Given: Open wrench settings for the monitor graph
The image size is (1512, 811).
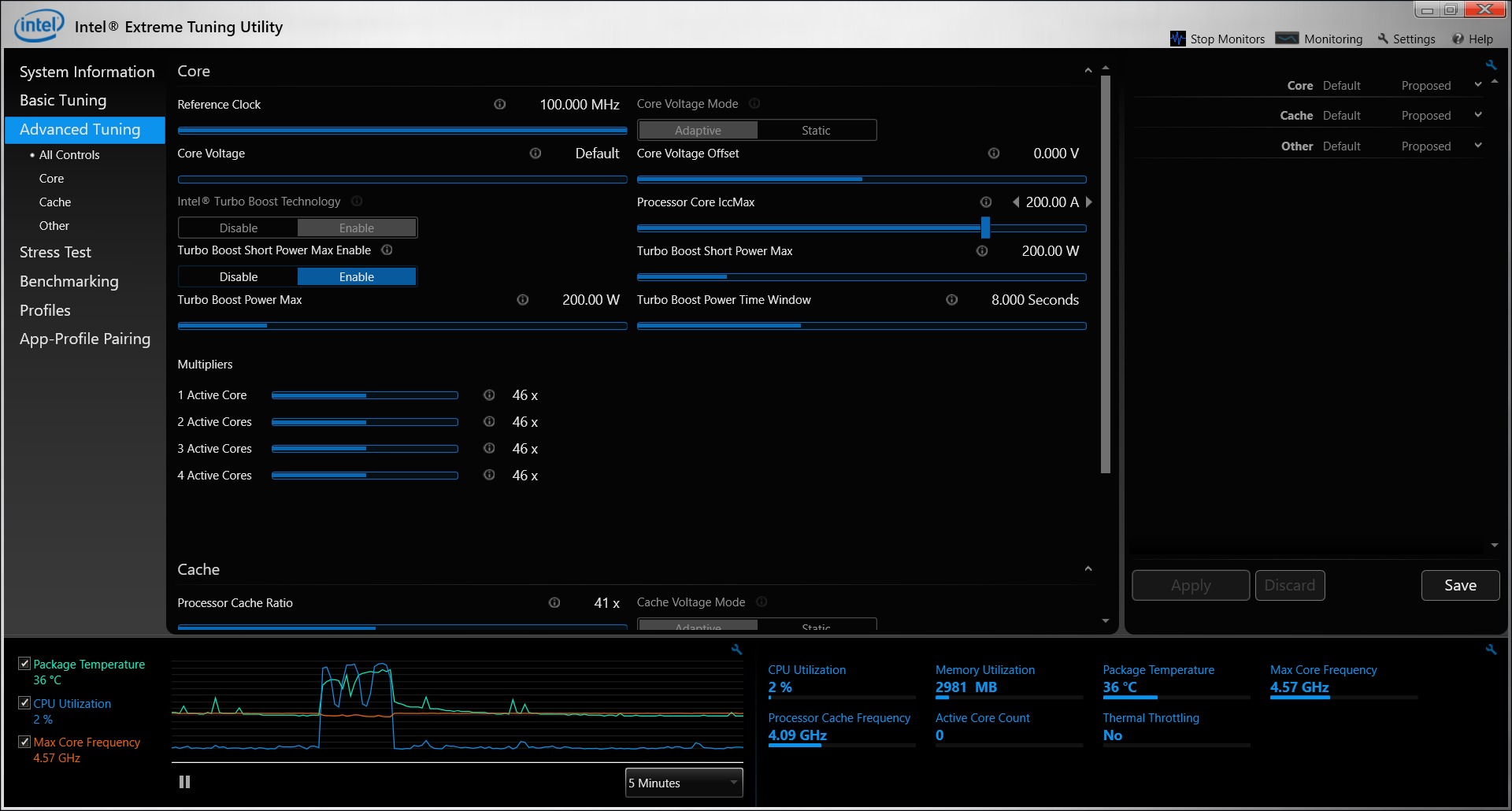Looking at the screenshot, I should (x=736, y=650).
